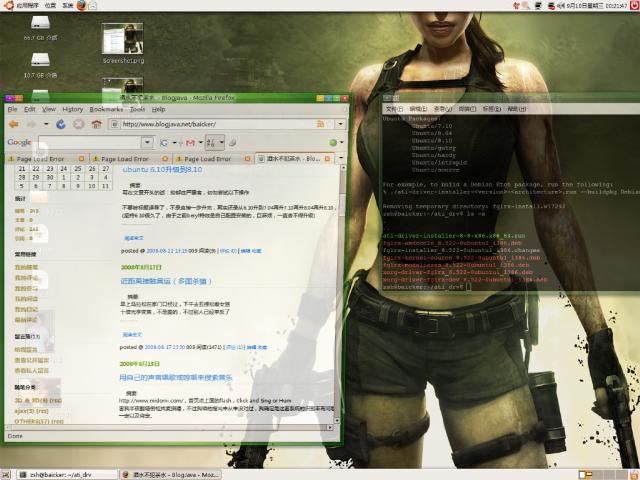Click the vertical scrollbar in Firefox
640x480 pixels.
pyautogui.click(x=343, y=293)
